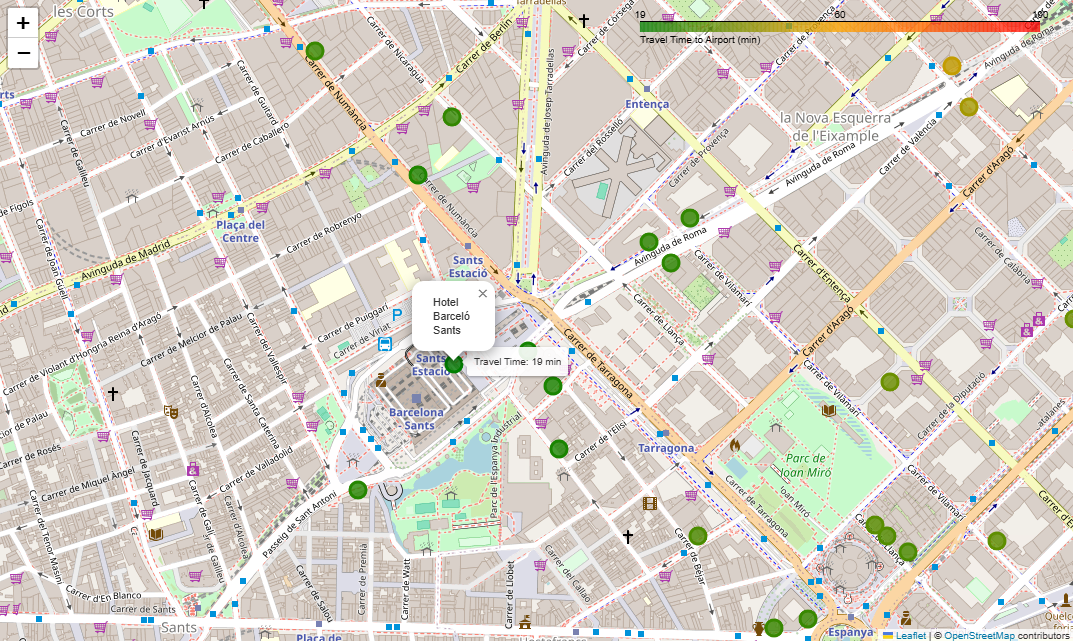The image size is (1073, 641).
Task: Zoom in on the map
Action: pyautogui.click(x=23, y=23)
